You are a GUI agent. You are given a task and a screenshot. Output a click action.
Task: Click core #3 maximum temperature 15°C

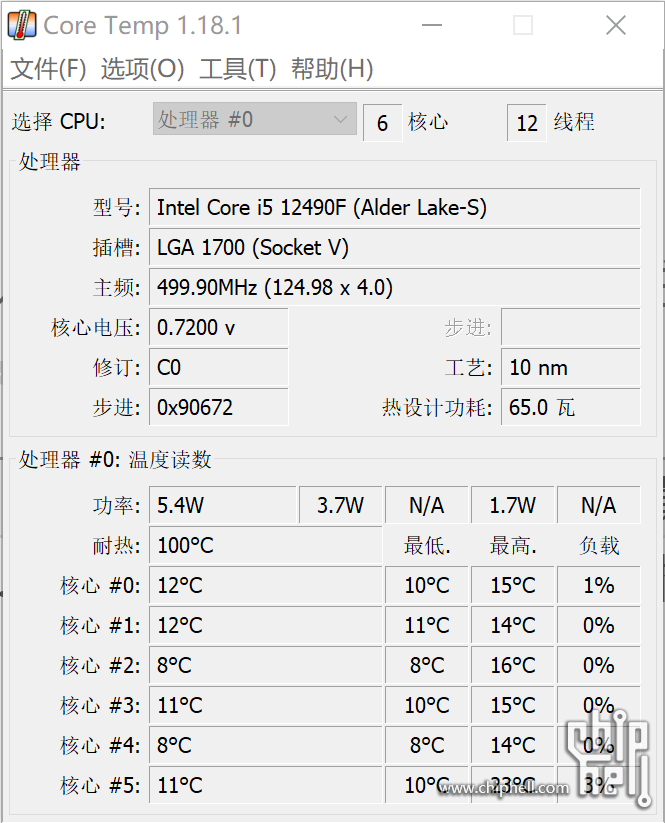[513, 705]
